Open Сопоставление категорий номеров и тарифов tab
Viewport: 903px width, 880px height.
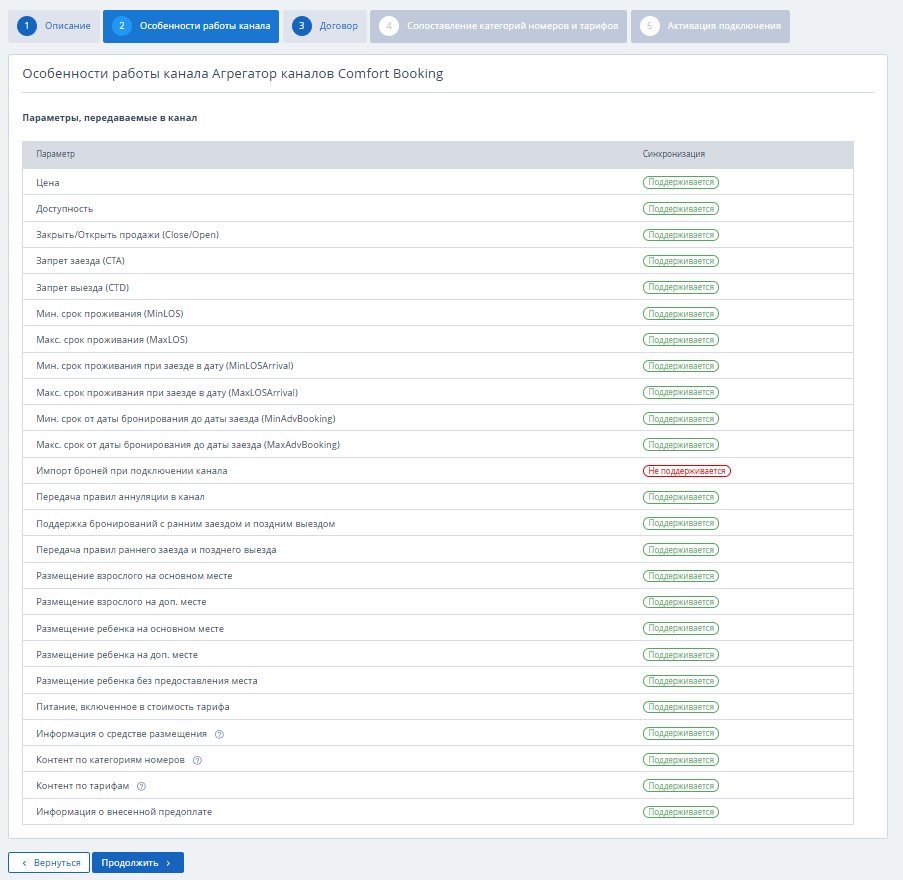coord(498,26)
